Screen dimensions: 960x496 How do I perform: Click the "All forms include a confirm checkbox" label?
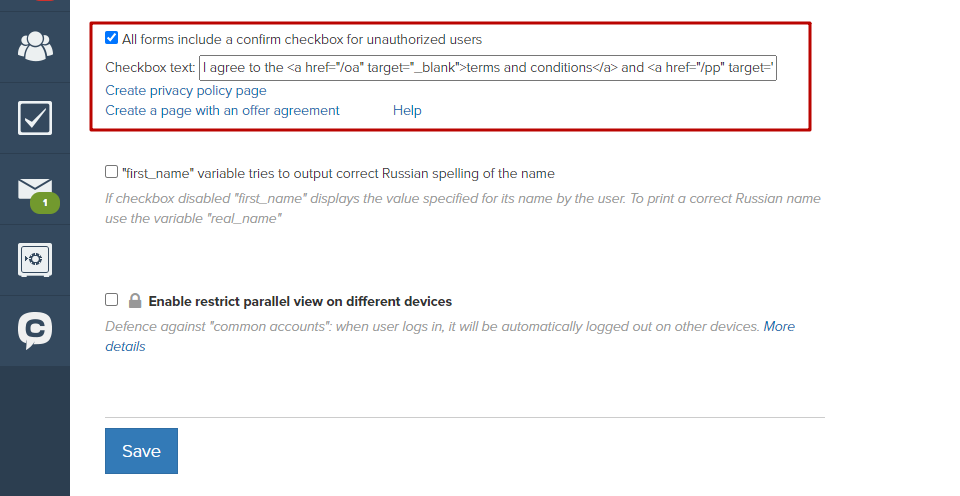click(302, 40)
